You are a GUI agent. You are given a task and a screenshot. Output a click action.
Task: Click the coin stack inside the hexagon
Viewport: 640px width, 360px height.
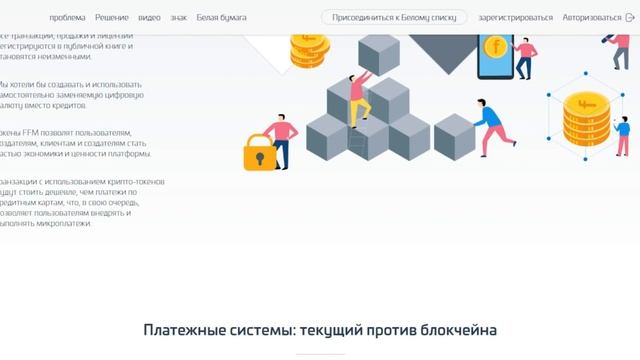pyautogui.click(x=586, y=118)
